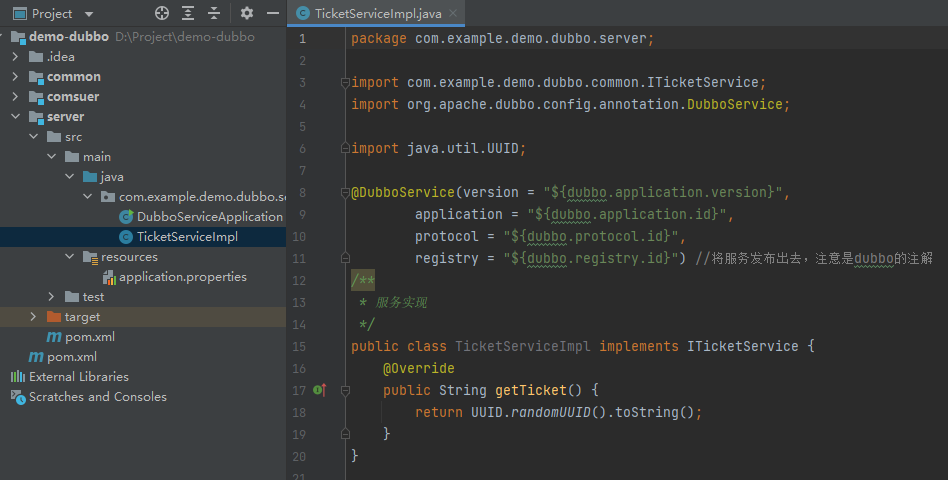Image resolution: width=948 pixels, height=480 pixels.
Task: Expand the .idea folder
Action: 16,57
